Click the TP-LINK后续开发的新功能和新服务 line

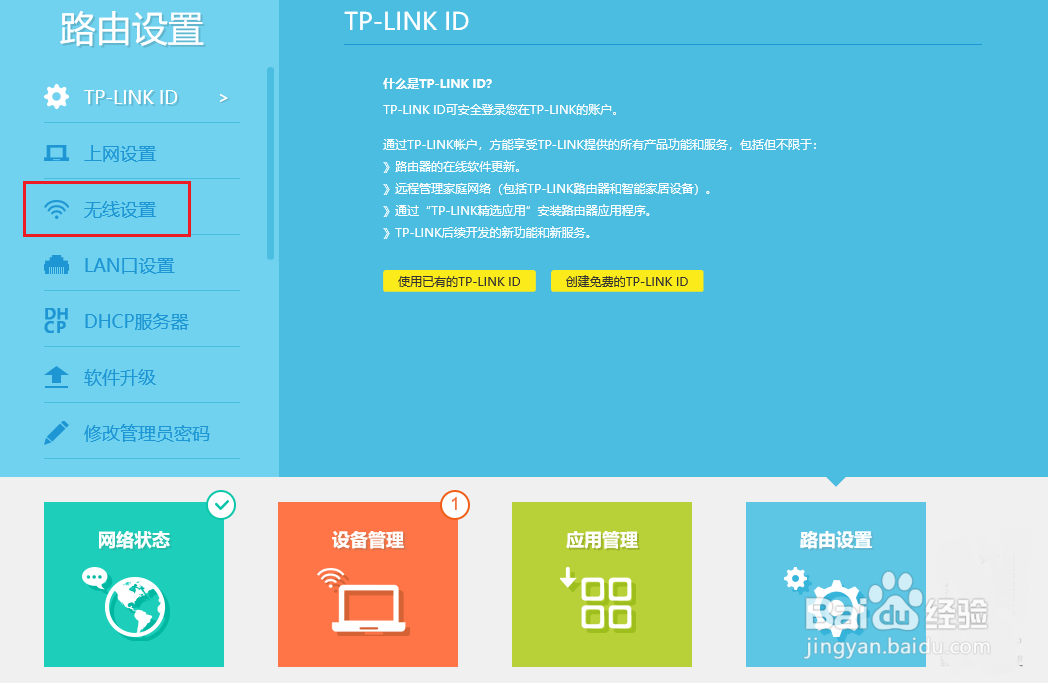point(487,233)
